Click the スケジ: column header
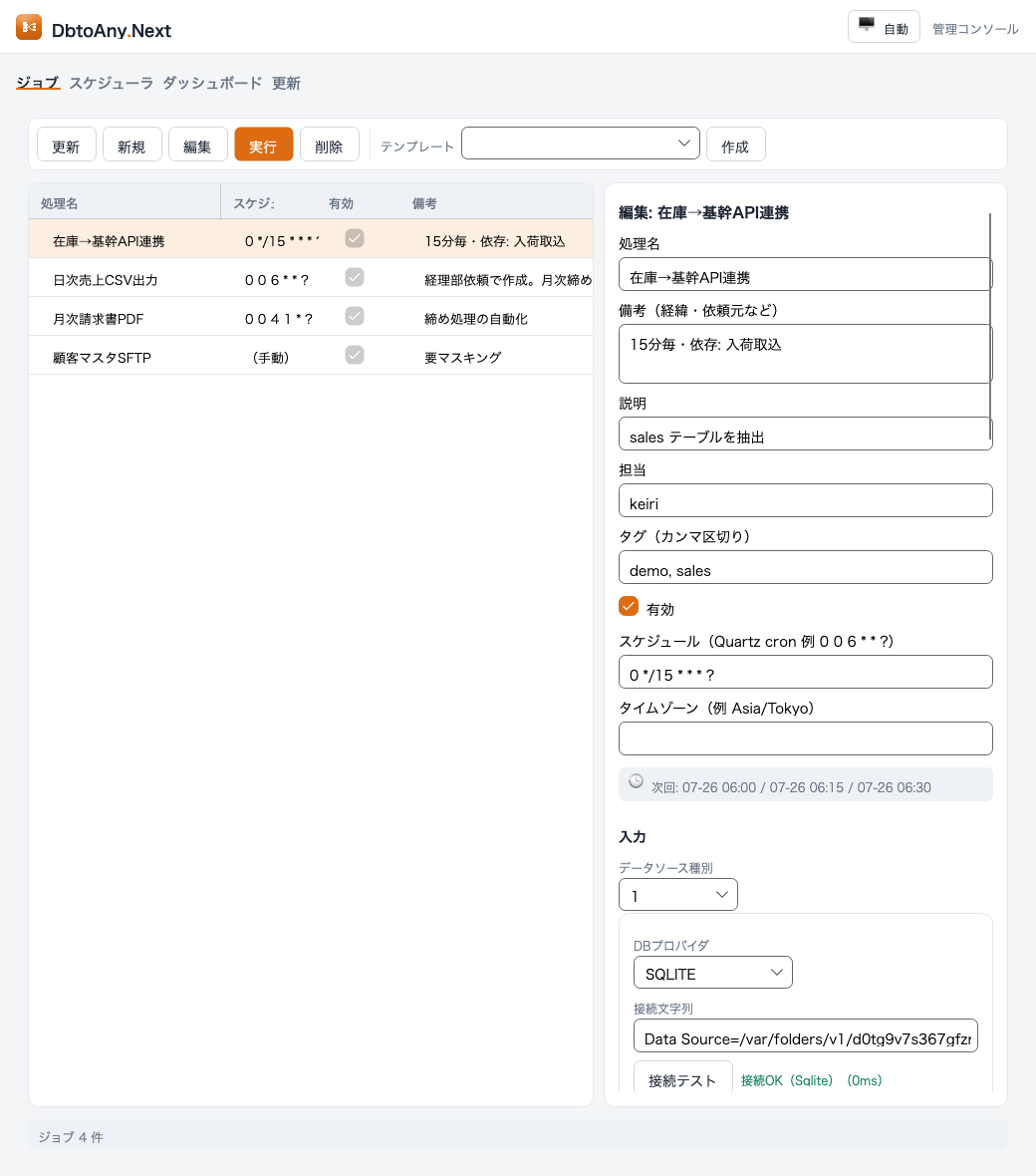This screenshot has width=1036, height=1176. pos(268,202)
